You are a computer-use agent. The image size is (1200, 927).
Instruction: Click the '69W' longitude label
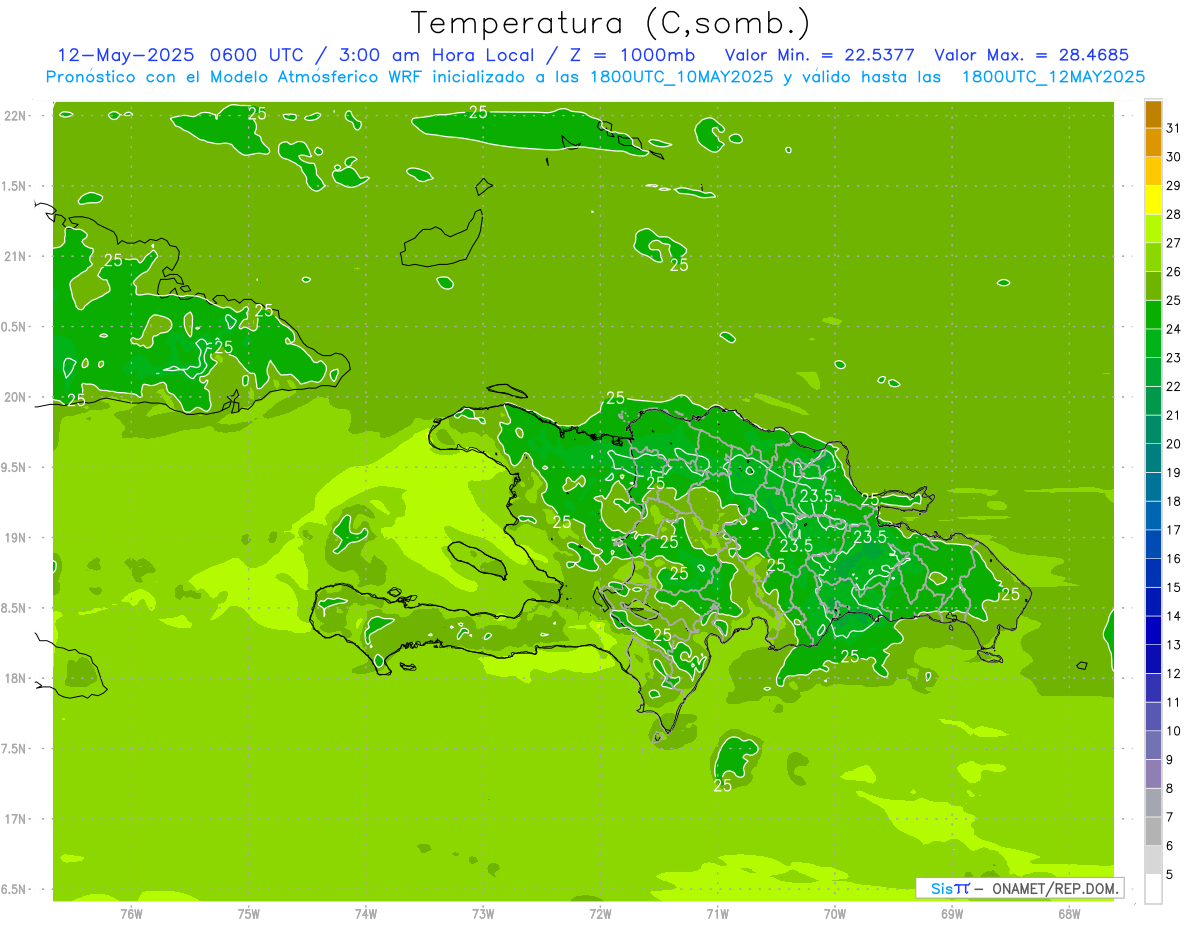952,914
